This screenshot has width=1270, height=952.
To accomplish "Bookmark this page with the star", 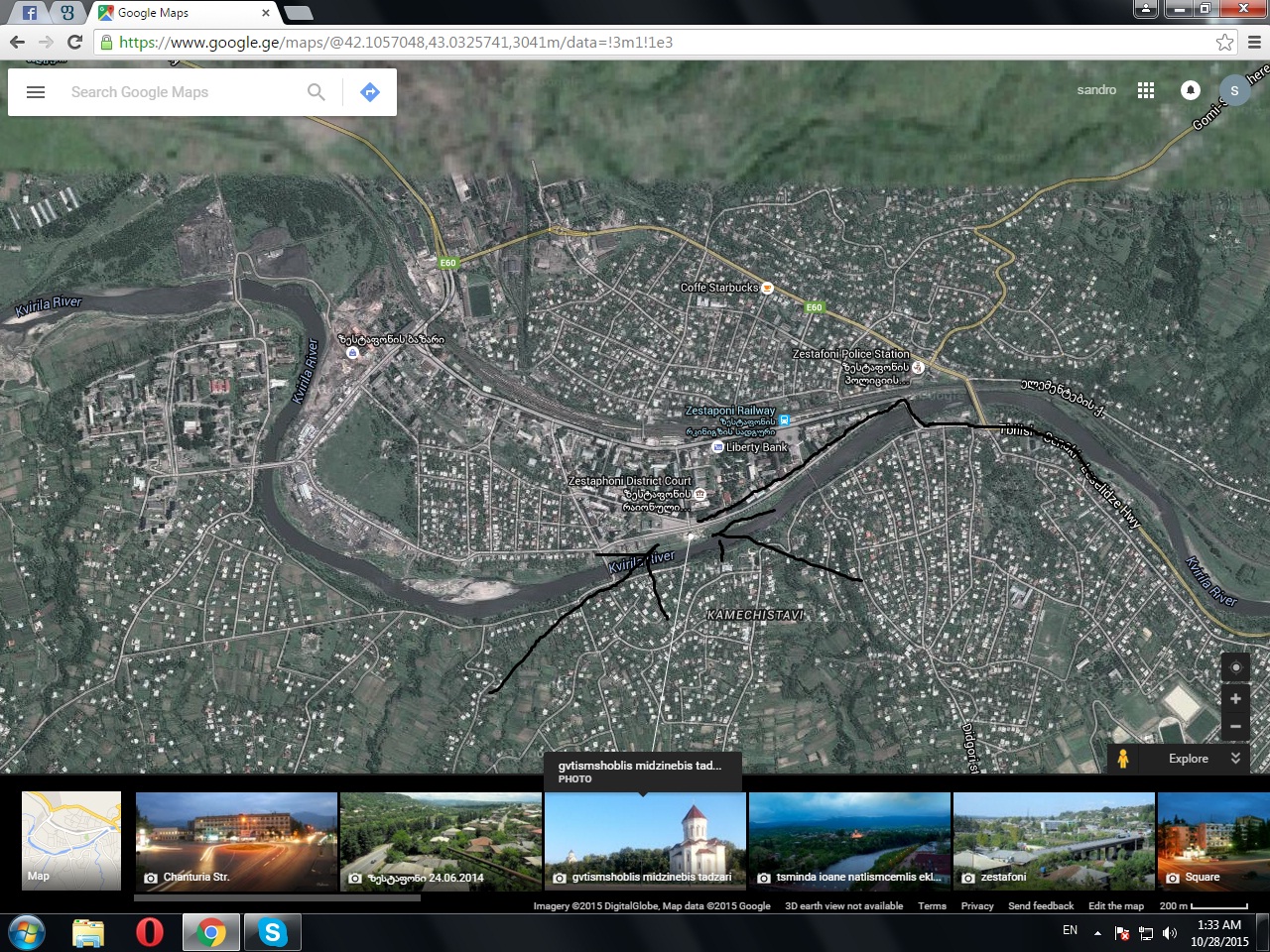I will pos(1225,42).
